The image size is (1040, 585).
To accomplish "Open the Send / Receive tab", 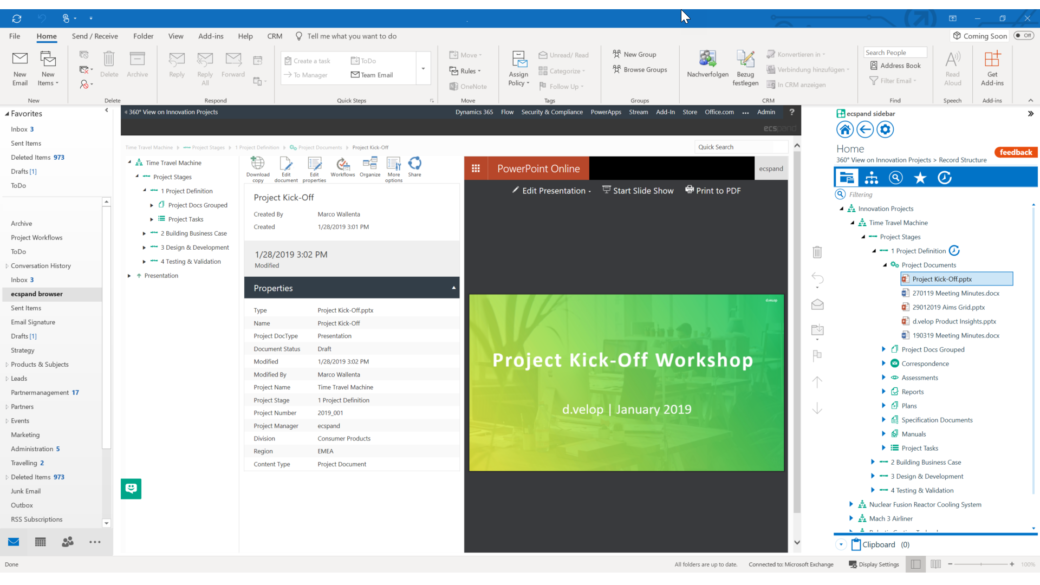I will click(x=95, y=36).
